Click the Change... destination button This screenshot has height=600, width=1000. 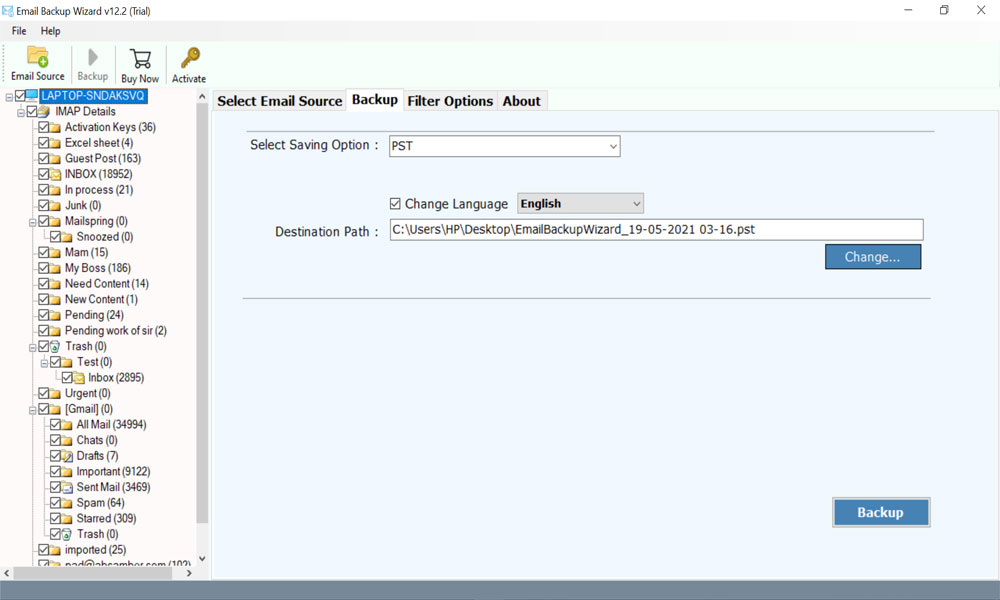click(x=872, y=257)
